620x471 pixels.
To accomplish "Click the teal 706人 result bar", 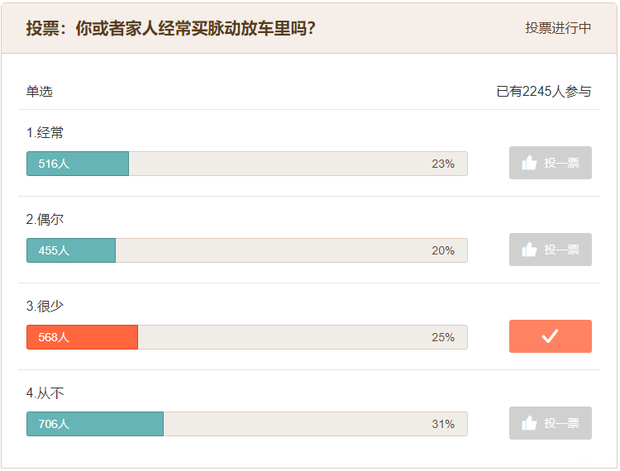I will (95, 424).
